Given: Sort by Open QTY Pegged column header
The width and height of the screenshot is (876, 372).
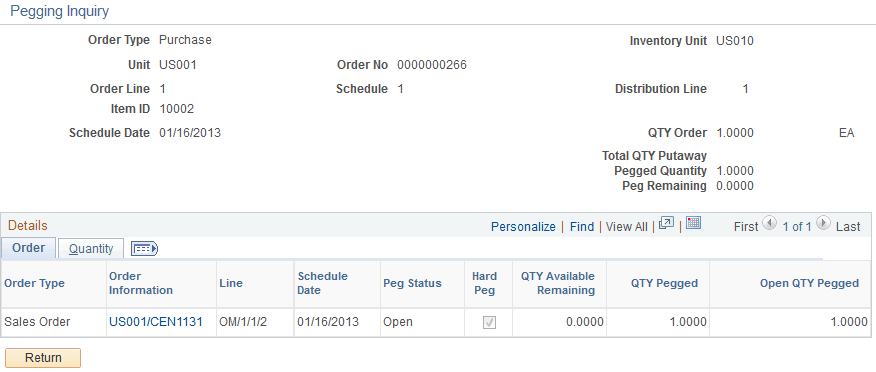Looking at the screenshot, I should point(810,283).
